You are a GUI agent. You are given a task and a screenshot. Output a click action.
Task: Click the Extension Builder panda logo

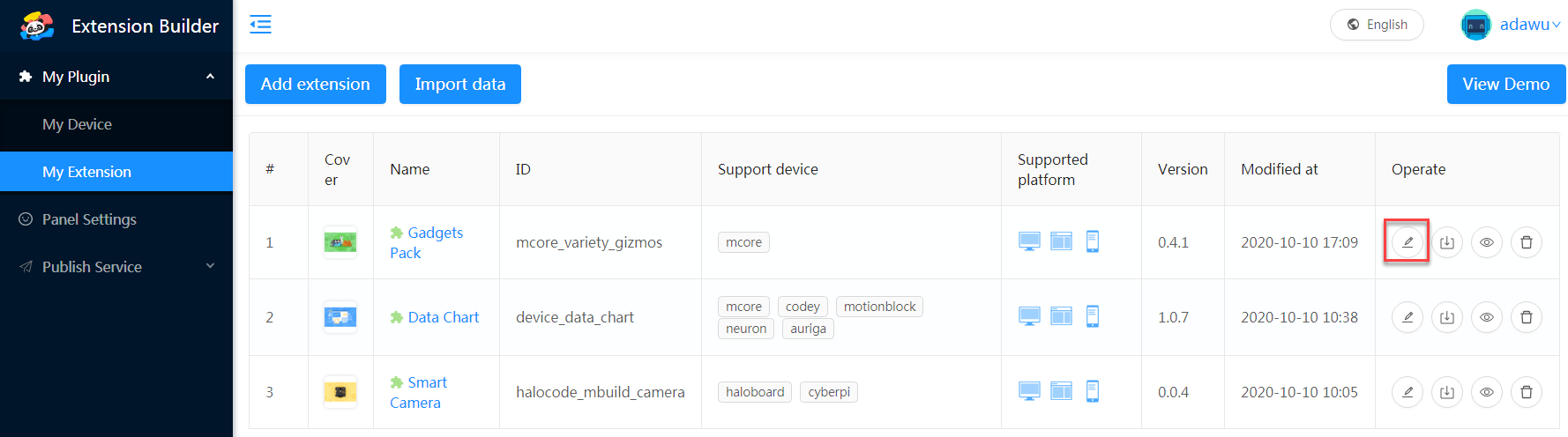click(x=37, y=26)
